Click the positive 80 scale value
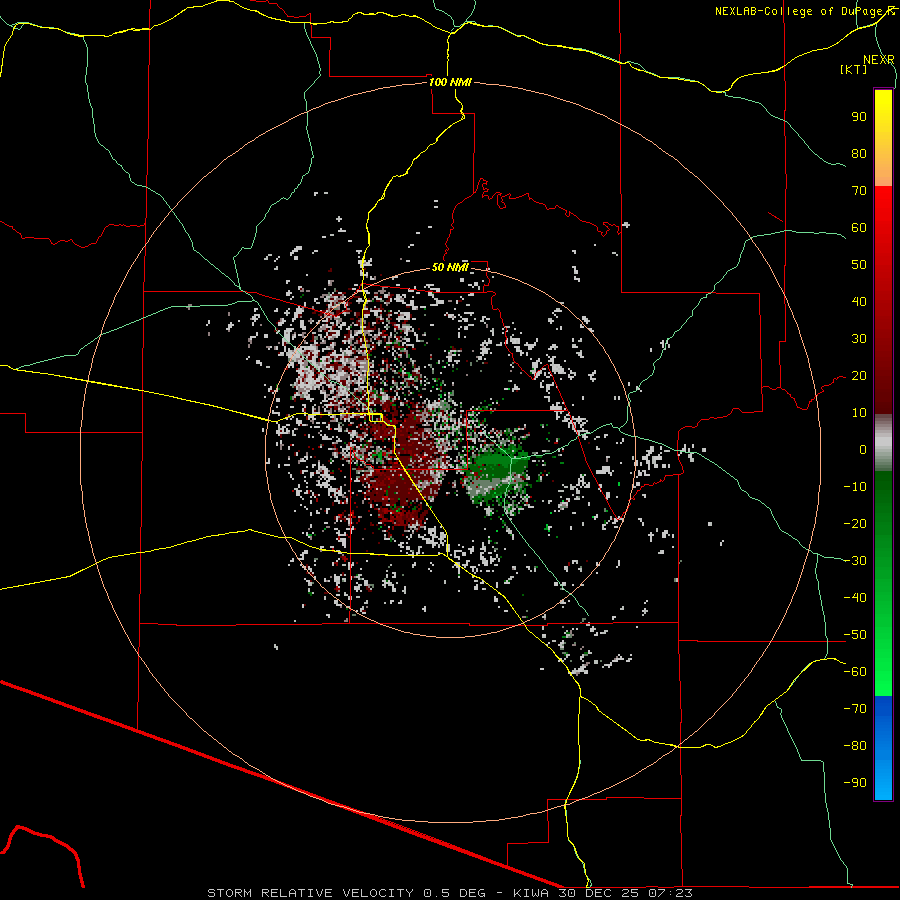Screen dimensions: 900x900 coord(859,154)
